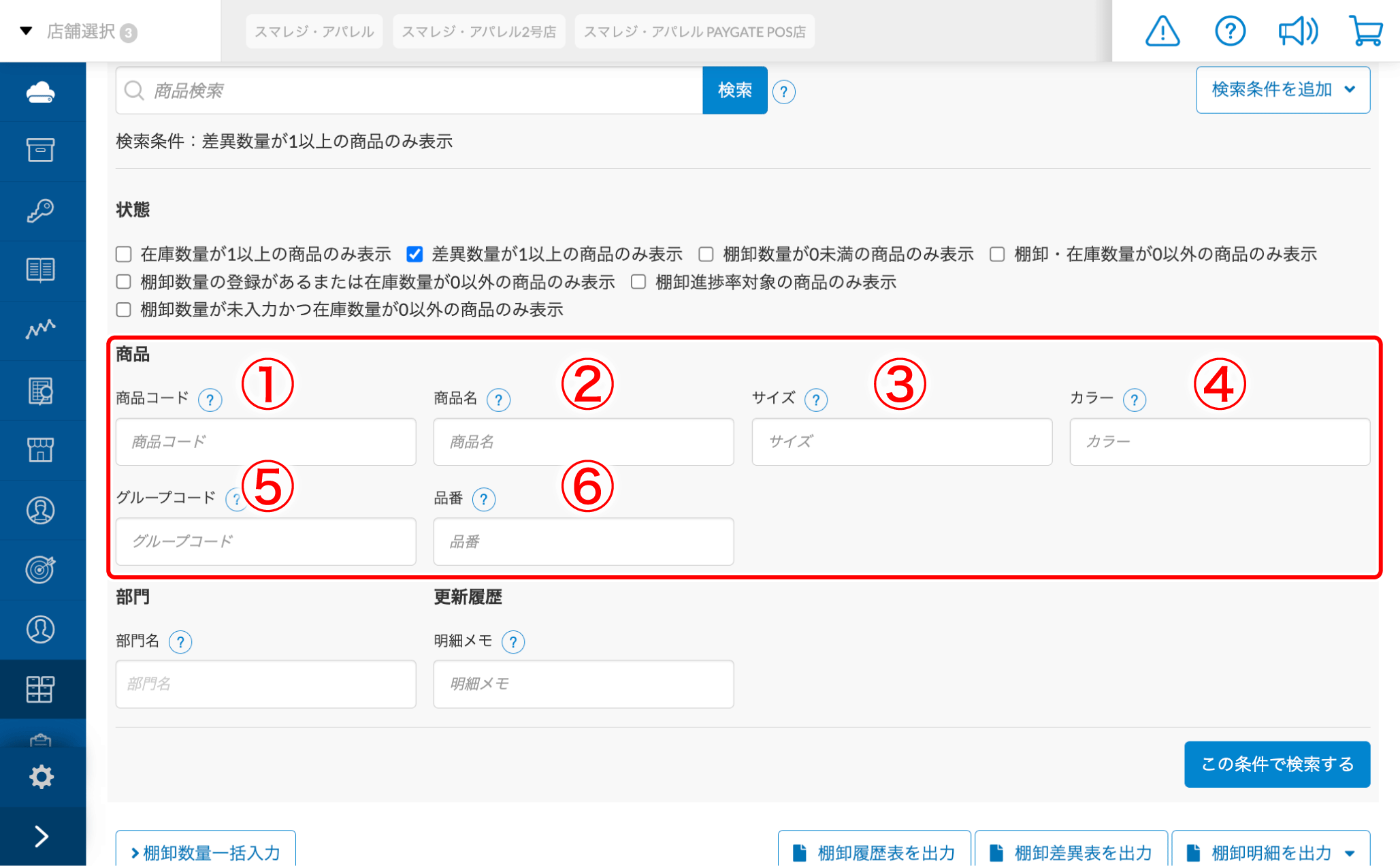1400x866 pixels.
Task: Click the cloud icon in sidebar
Action: pos(41,92)
